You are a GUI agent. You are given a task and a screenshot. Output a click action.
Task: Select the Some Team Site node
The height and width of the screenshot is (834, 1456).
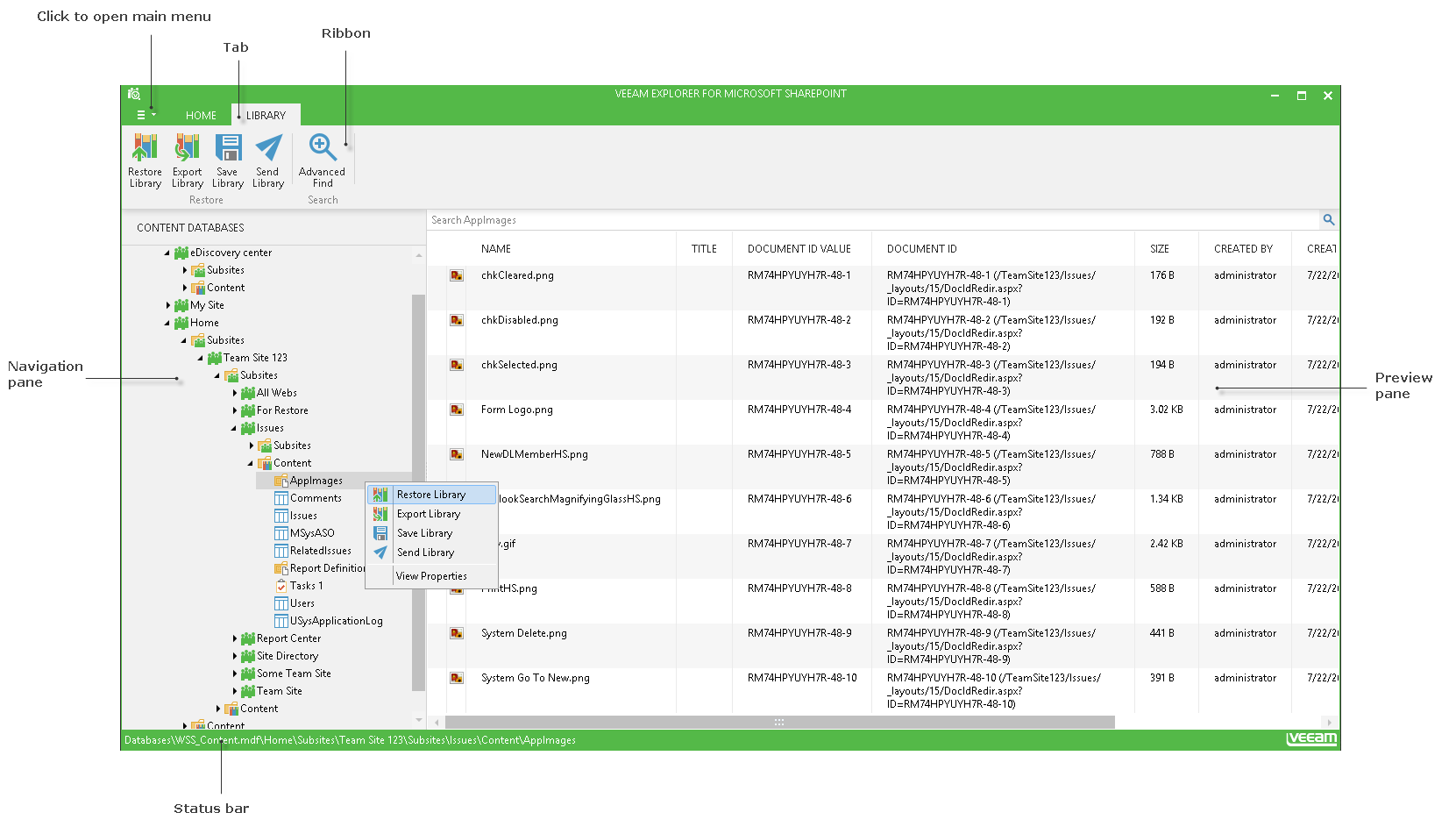(x=294, y=674)
